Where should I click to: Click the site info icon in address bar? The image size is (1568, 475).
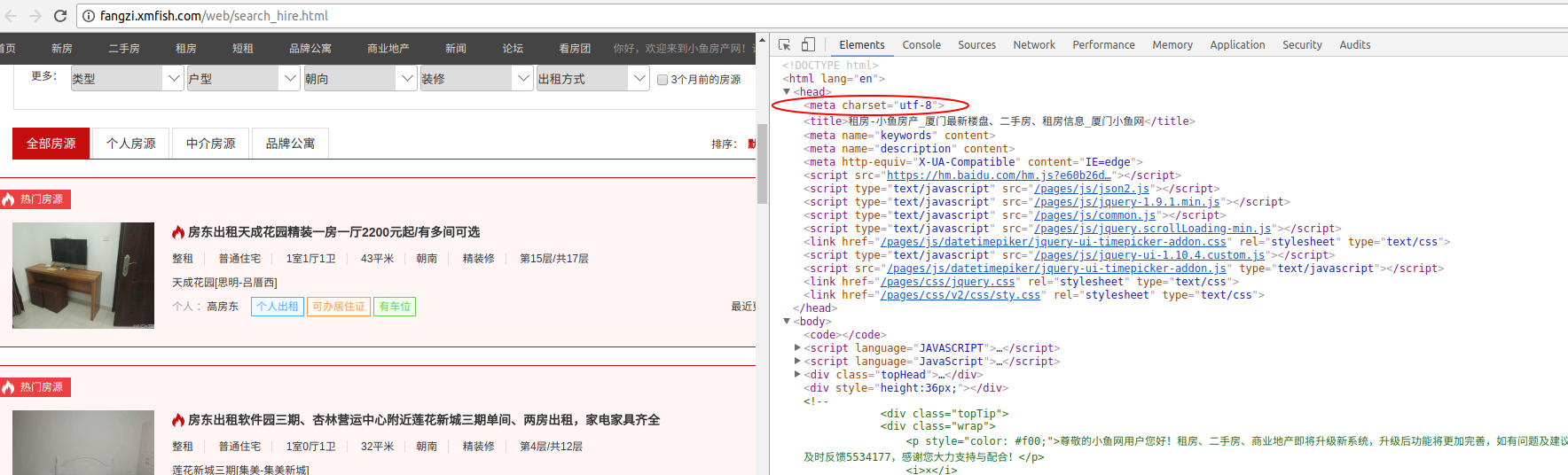(x=89, y=16)
